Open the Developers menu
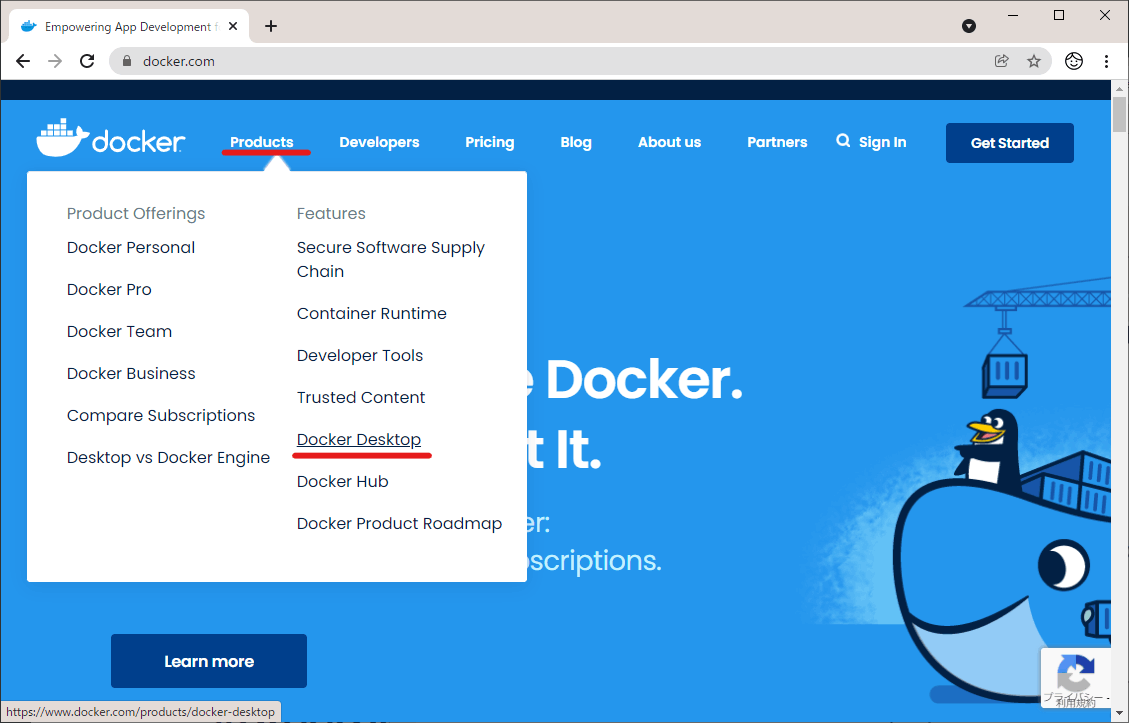Screen dimensions: 1129x723 click(379, 142)
